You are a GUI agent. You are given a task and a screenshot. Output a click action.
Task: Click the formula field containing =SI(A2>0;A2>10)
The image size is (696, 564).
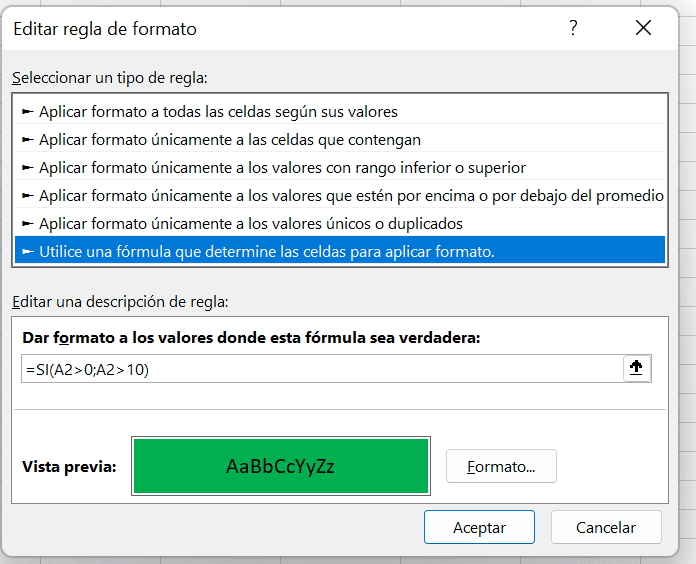point(320,368)
